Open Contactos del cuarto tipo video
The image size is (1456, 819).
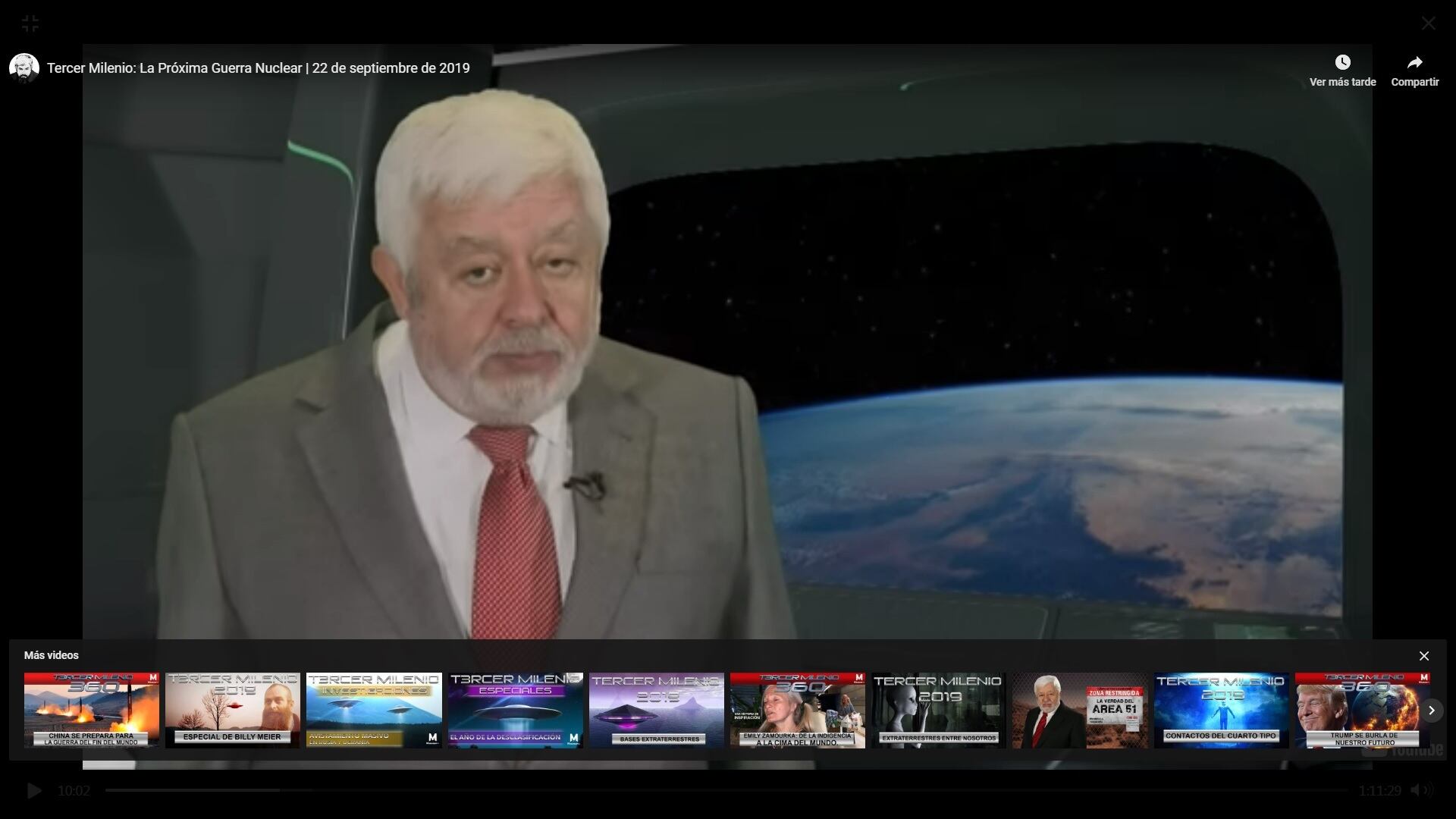pyautogui.click(x=1221, y=710)
